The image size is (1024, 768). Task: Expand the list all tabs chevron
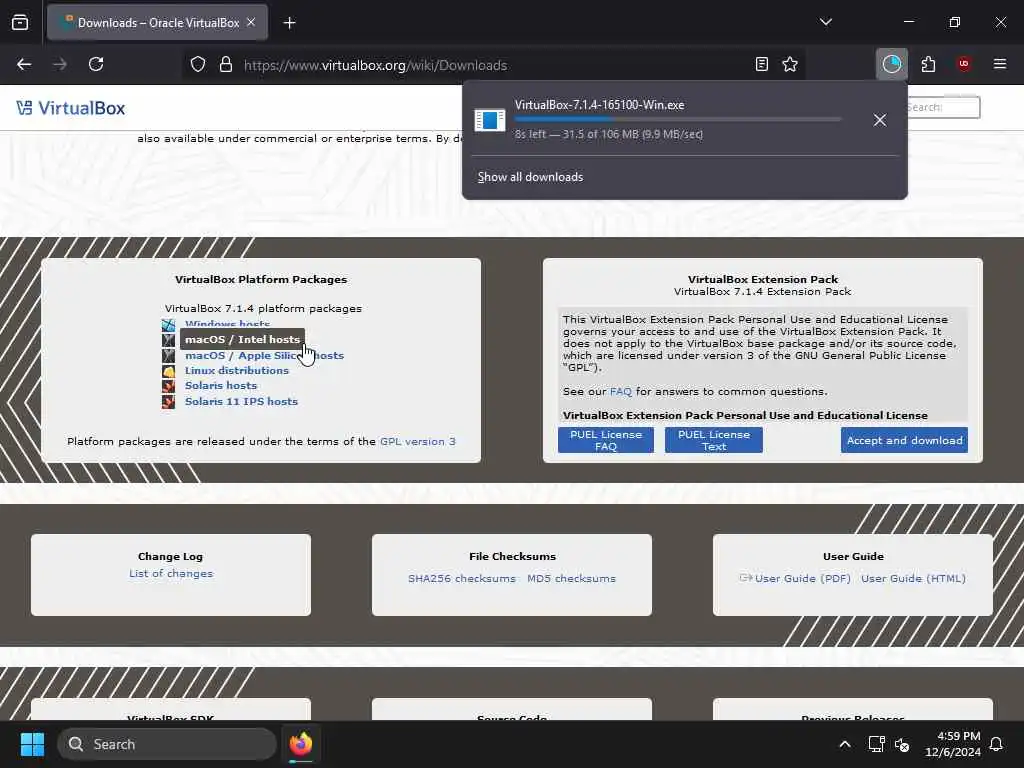[826, 22]
